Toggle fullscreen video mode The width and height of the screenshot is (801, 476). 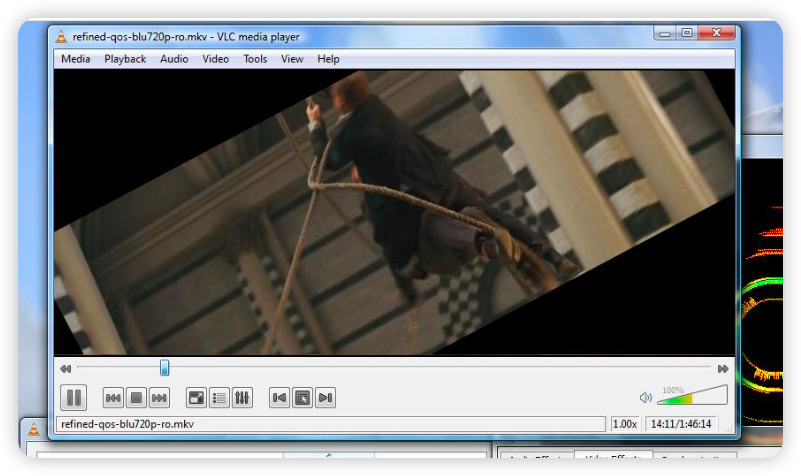click(196, 398)
